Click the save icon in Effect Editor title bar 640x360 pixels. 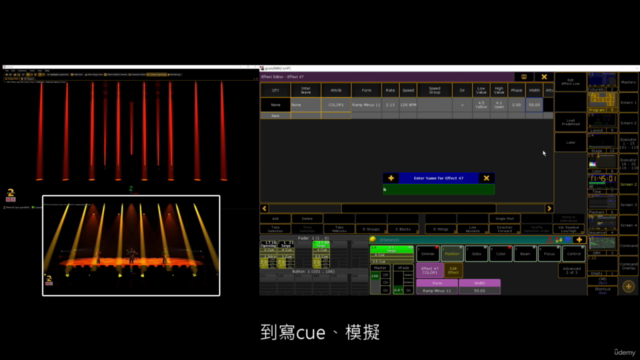524,77
